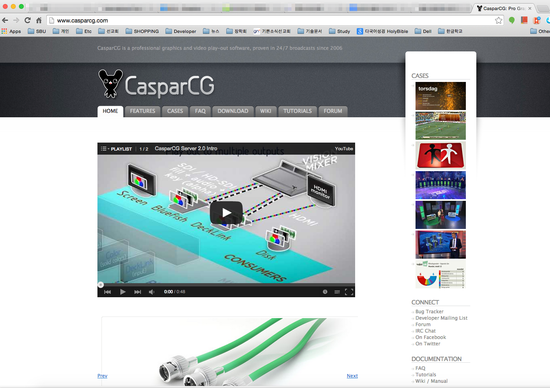
Task: Click the YouTube logo on the video
Action: 344,149
